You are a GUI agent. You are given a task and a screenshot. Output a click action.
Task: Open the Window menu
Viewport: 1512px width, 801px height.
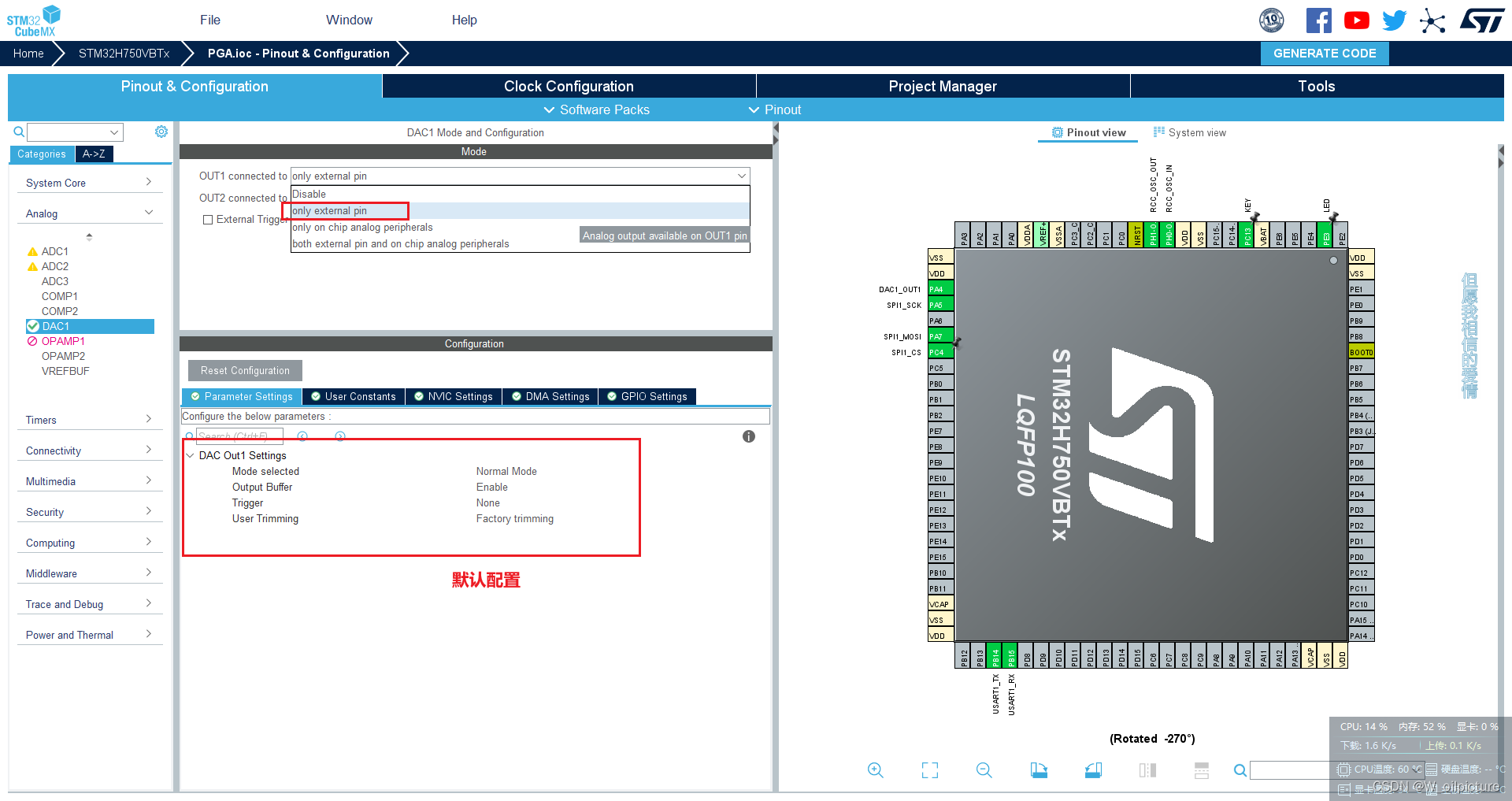[349, 20]
